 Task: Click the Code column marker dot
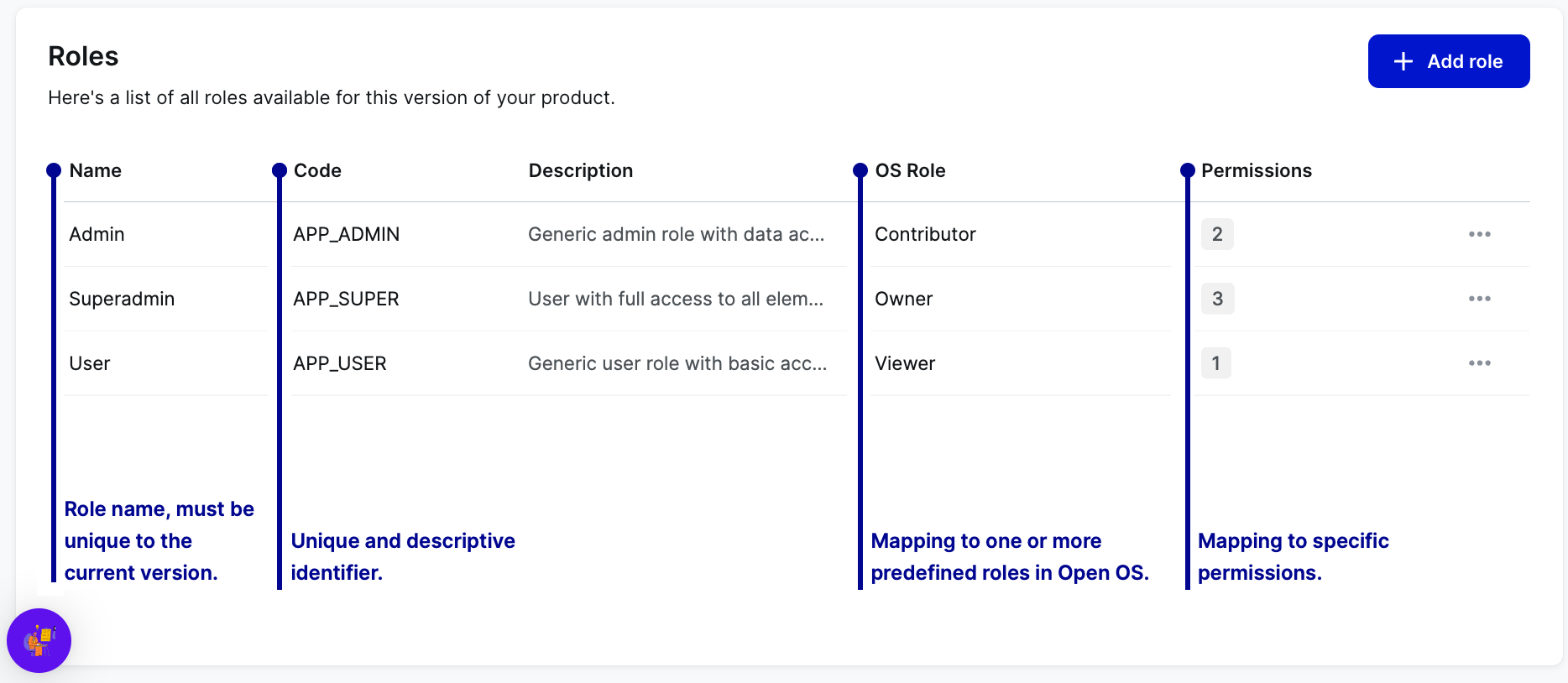coord(280,170)
